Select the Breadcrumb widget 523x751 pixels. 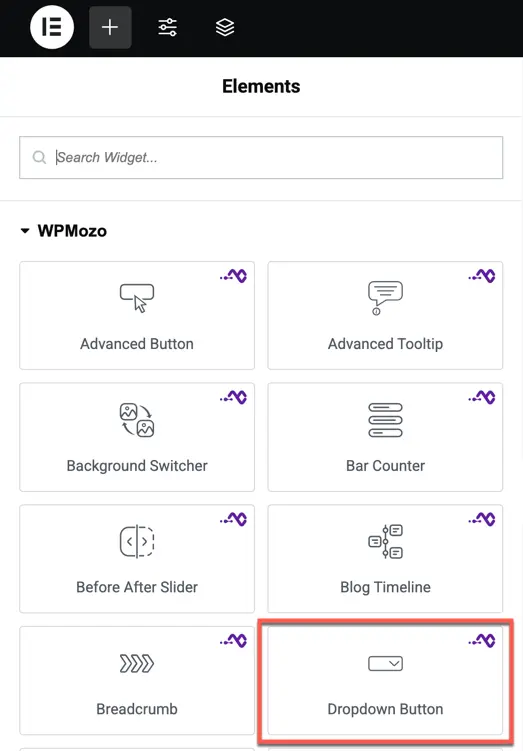click(x=137, y=680)
